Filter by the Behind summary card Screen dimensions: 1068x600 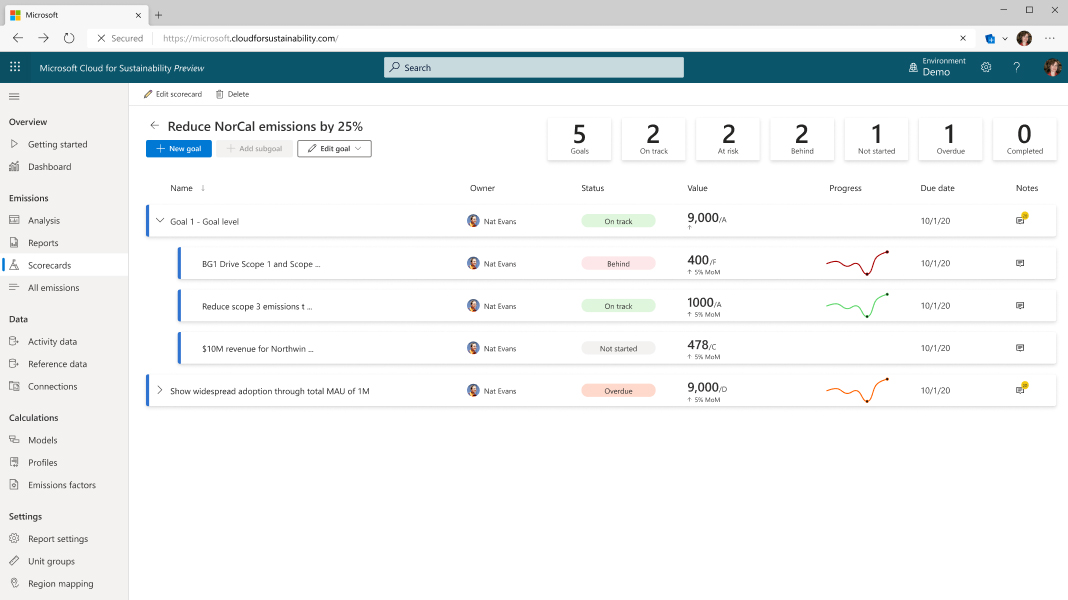click(802, 139)
